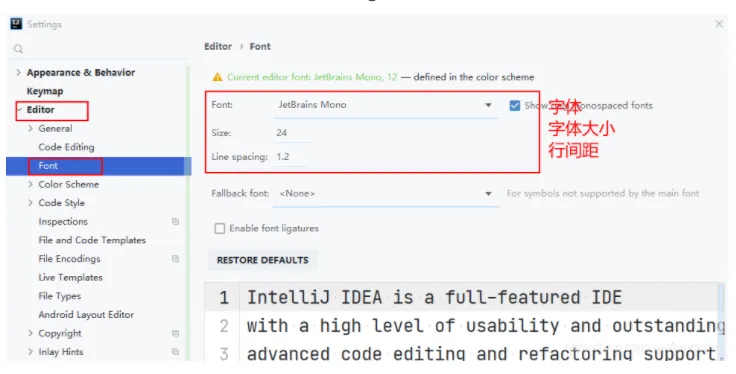Open the Fallback font dropdown
Image resolution: width=736 pixels, height=374 pixels.
385,193
